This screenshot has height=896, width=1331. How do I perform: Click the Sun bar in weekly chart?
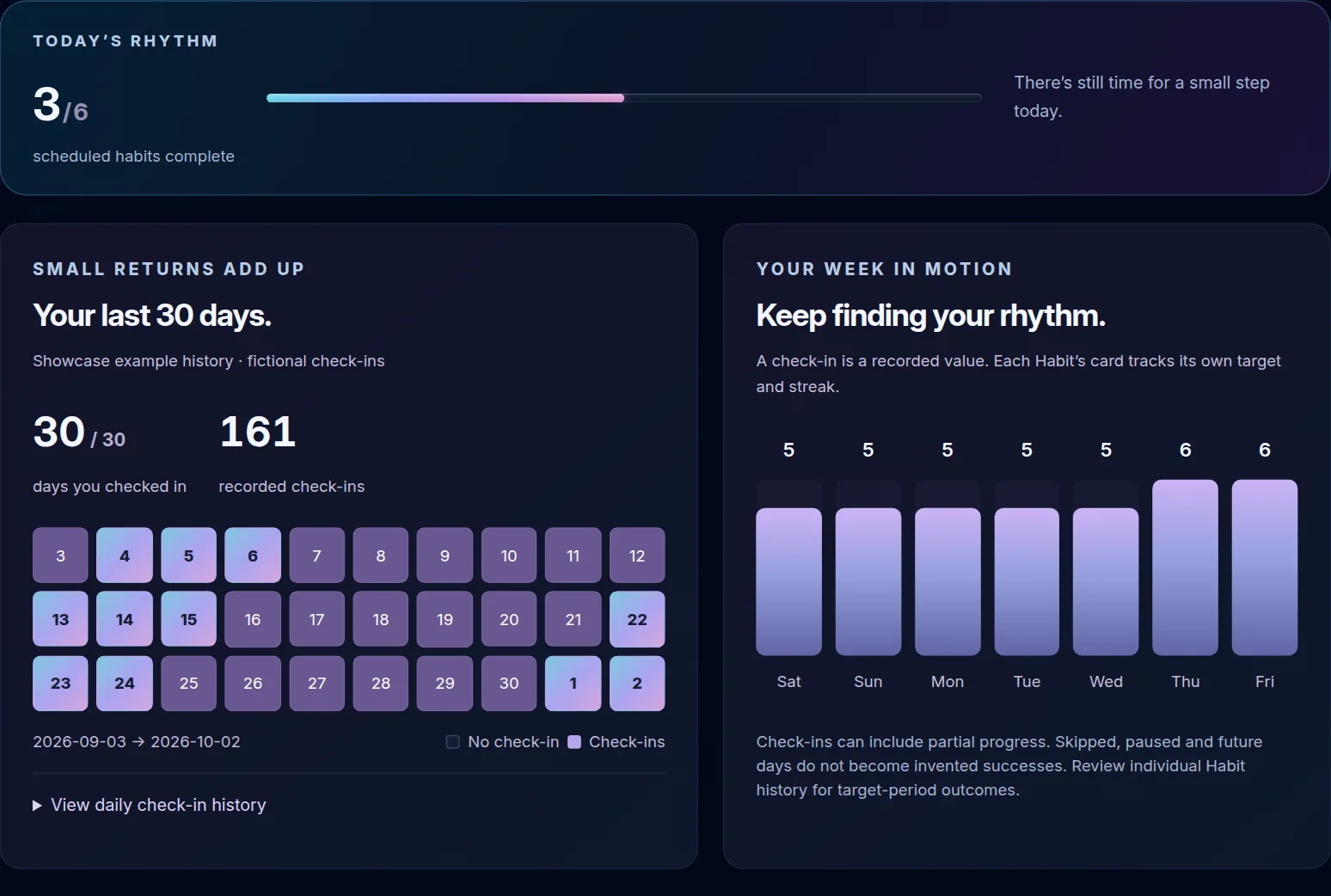[868, 582]
